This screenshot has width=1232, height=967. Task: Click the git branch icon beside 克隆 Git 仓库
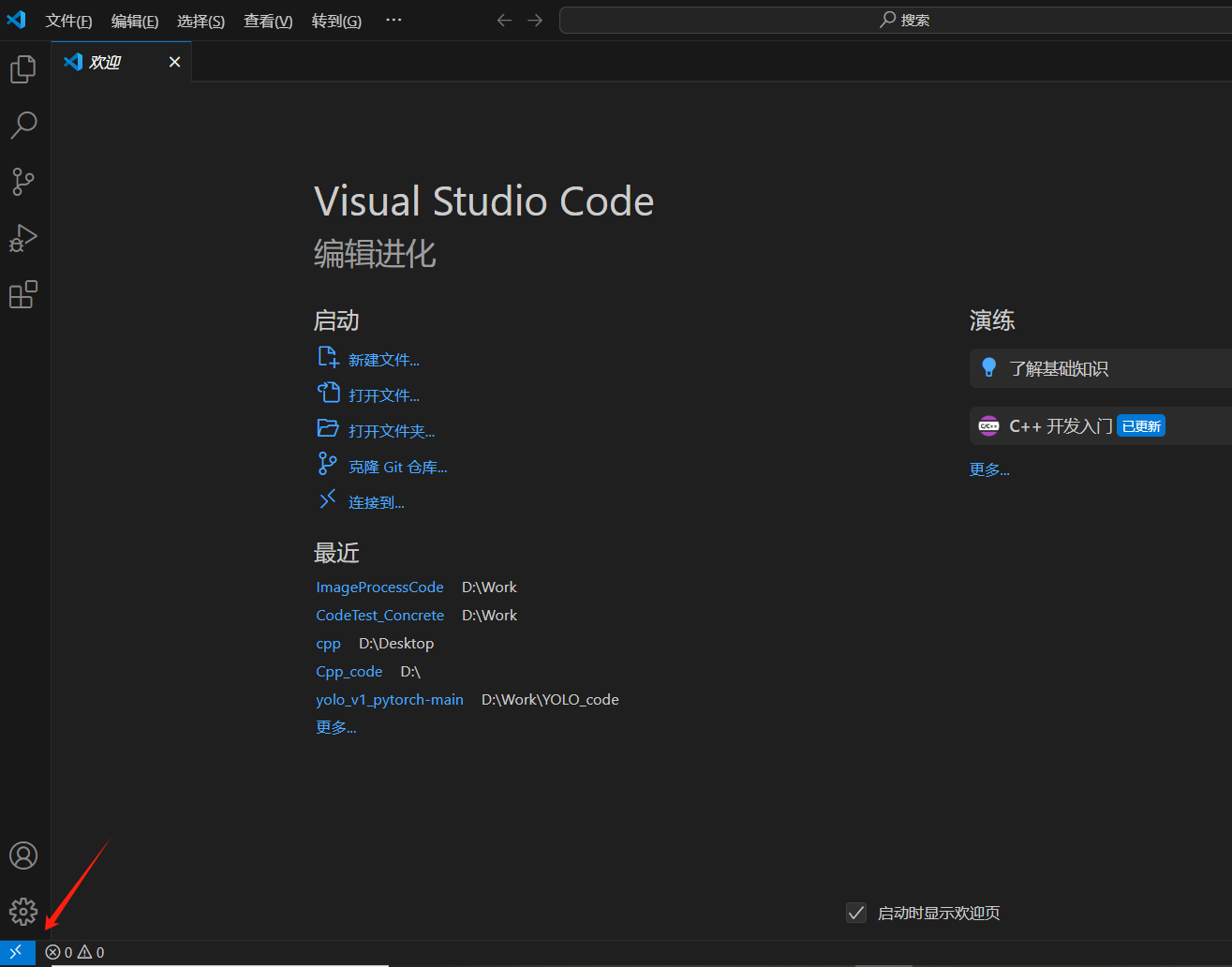pyautogui.click(x=328, y=465)
